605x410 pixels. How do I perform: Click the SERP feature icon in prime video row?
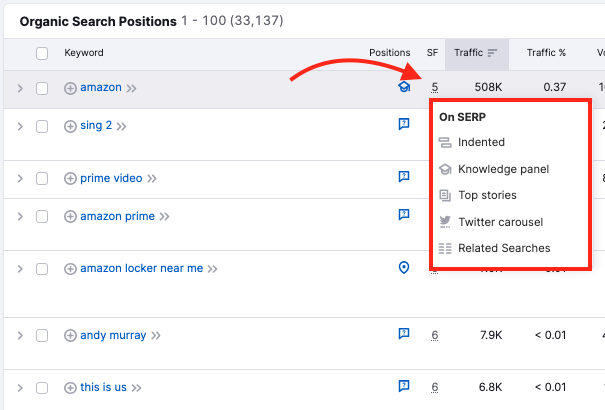404,176
